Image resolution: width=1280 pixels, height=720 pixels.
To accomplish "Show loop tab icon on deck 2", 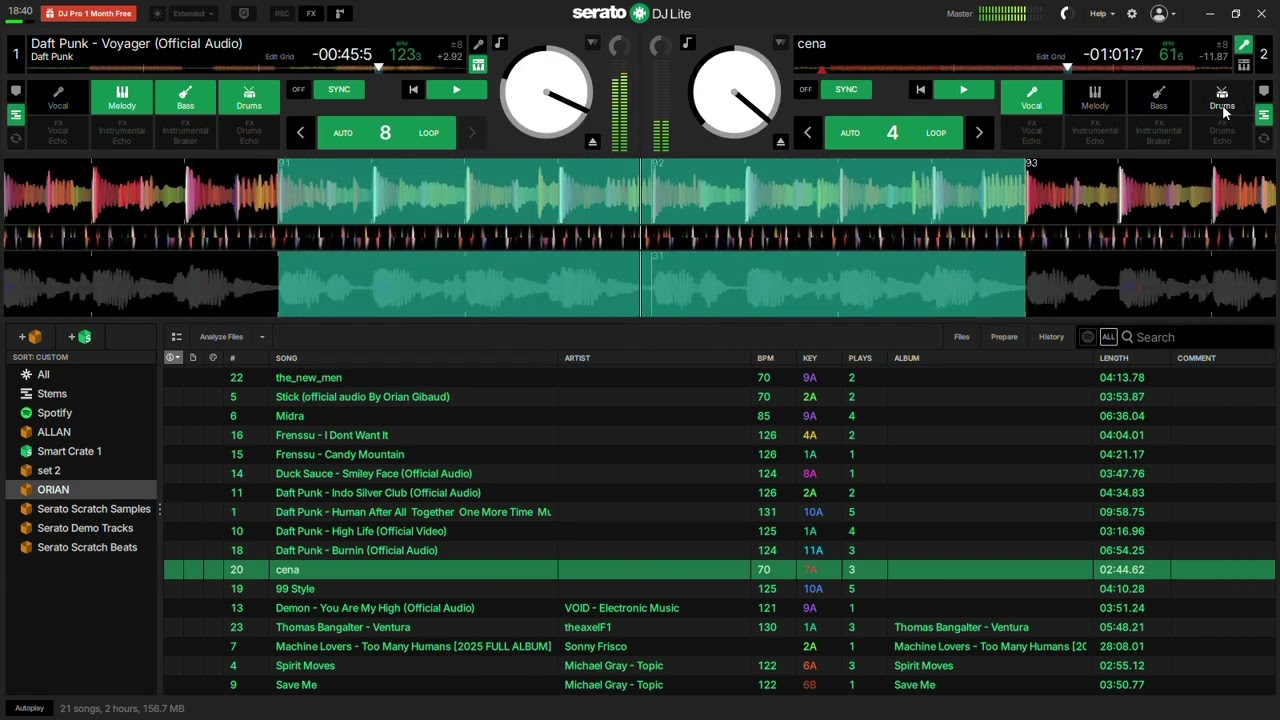I will [1264, 139].
